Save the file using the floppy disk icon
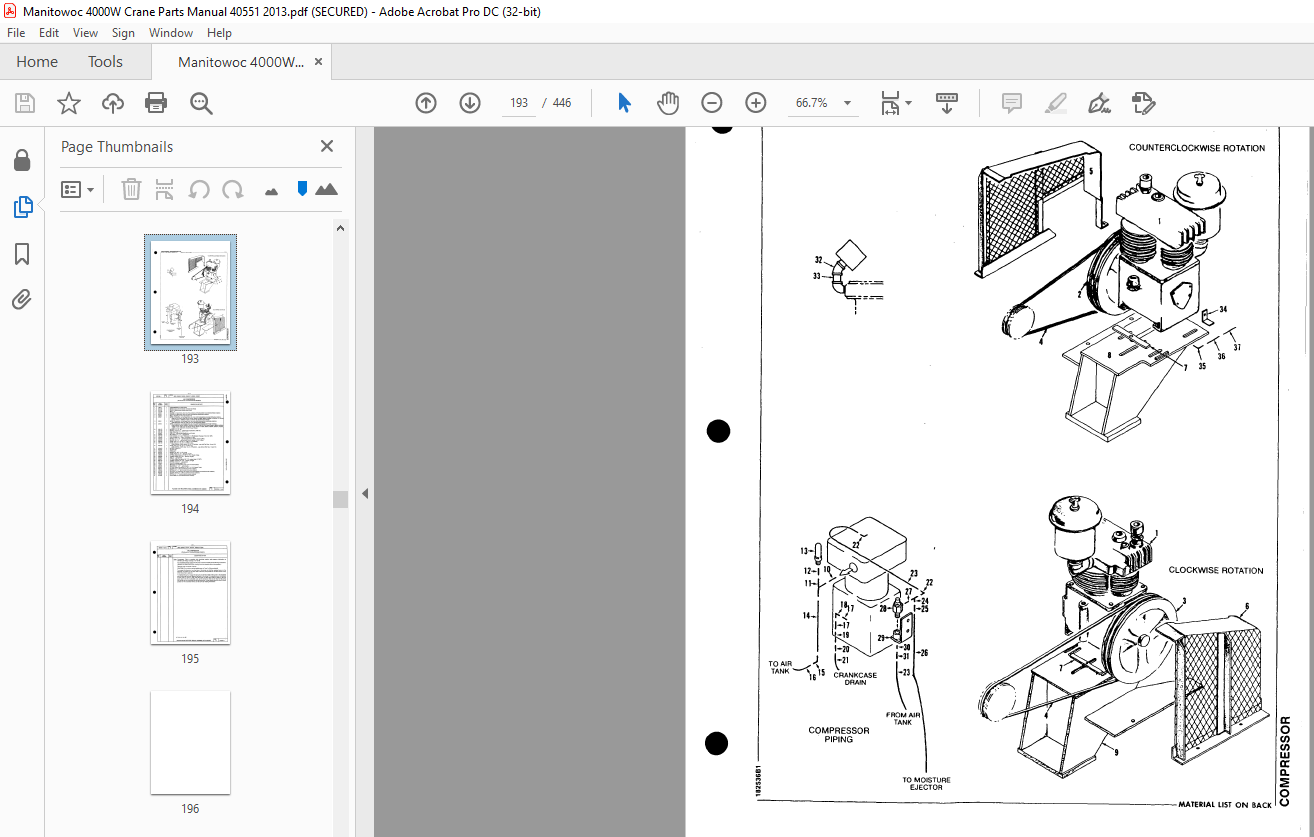This screenshot has height=837, width=1314. [x=25, y=103]
